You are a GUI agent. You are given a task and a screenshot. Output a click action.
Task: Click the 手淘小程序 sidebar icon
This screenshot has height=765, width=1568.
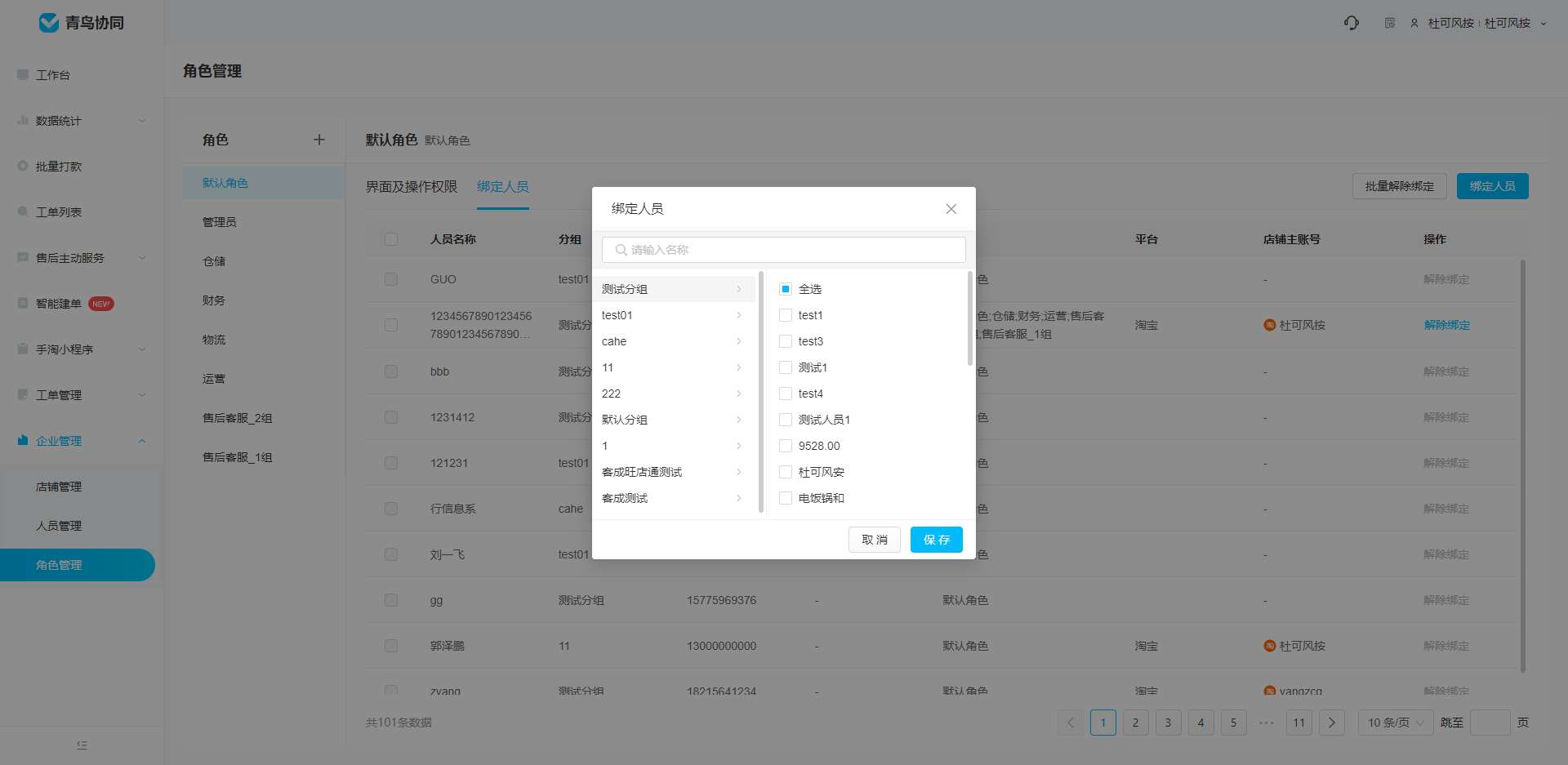tap(23, 349)
